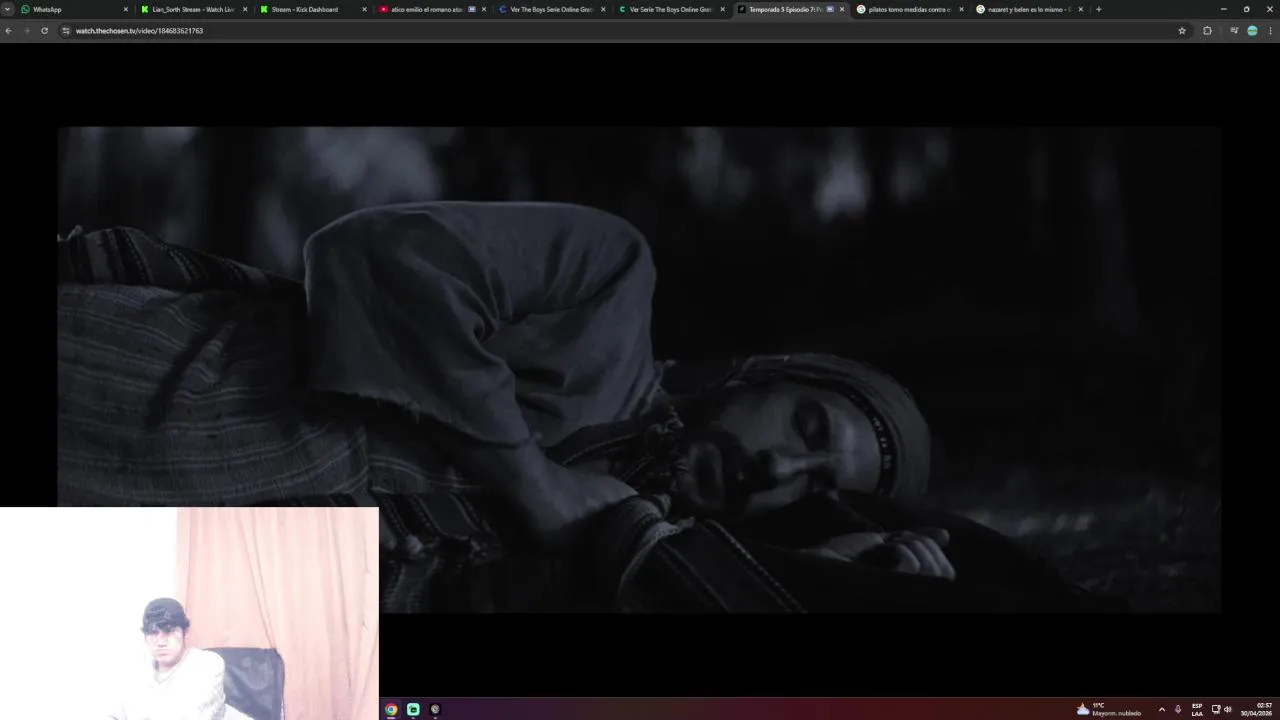1280x720 pixels.
Task: Close the WhatsApp tab
Action: pos(126,9)
